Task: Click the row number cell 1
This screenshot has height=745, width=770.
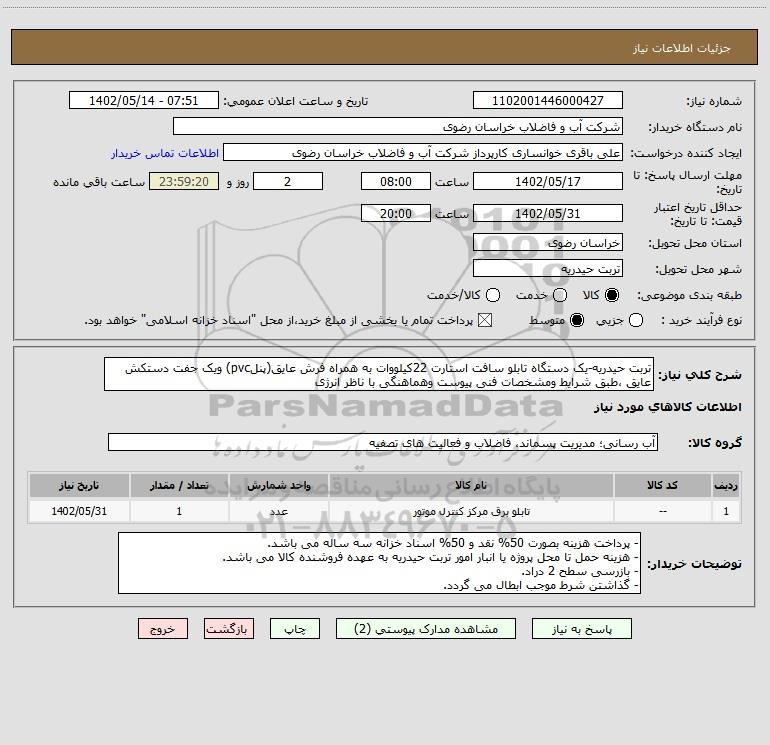Action: (x=726, y=511)
